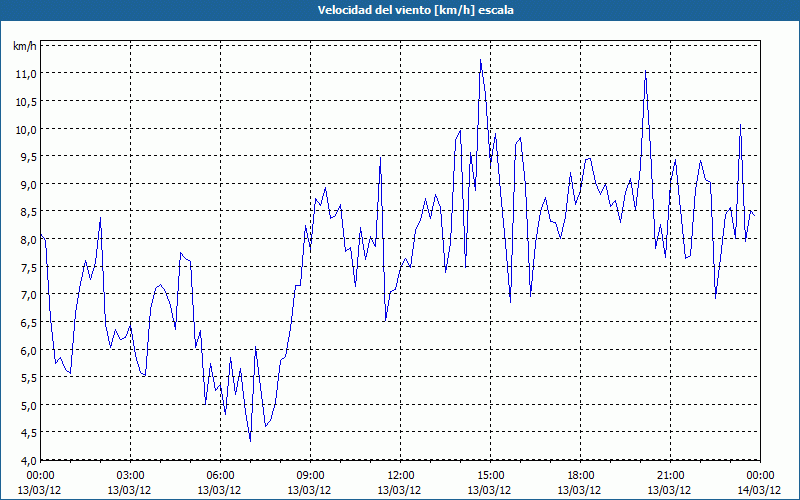Click the 4,5 y-axis value
The width and height of the screenshot is (800, 500).
tap(28, 433)
